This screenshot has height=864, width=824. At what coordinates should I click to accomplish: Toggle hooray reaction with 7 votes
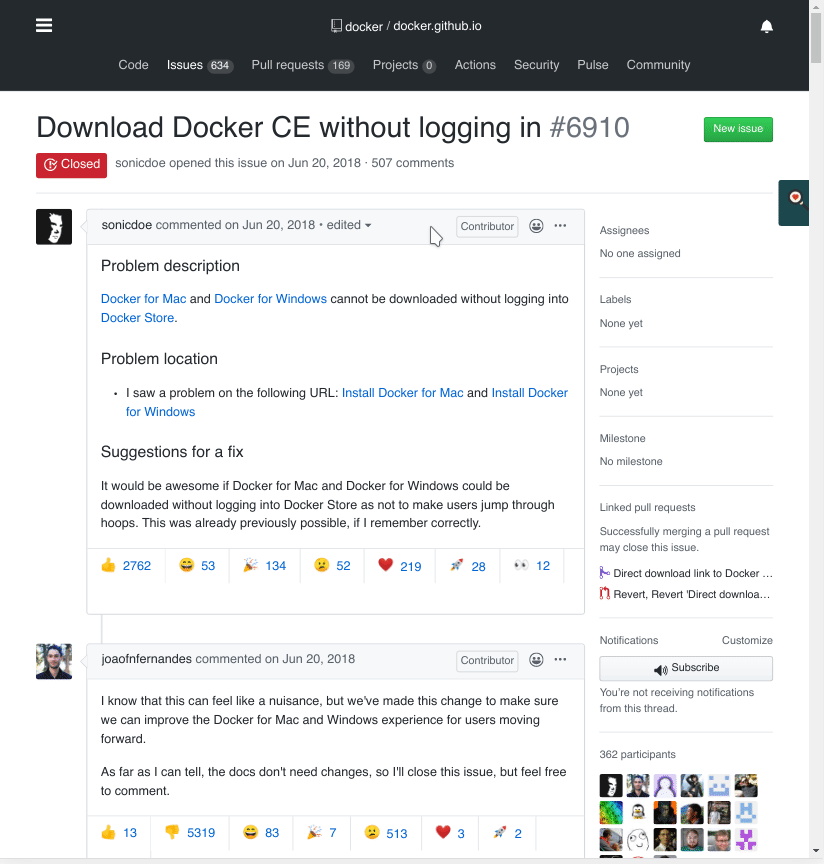click(322, 833)
